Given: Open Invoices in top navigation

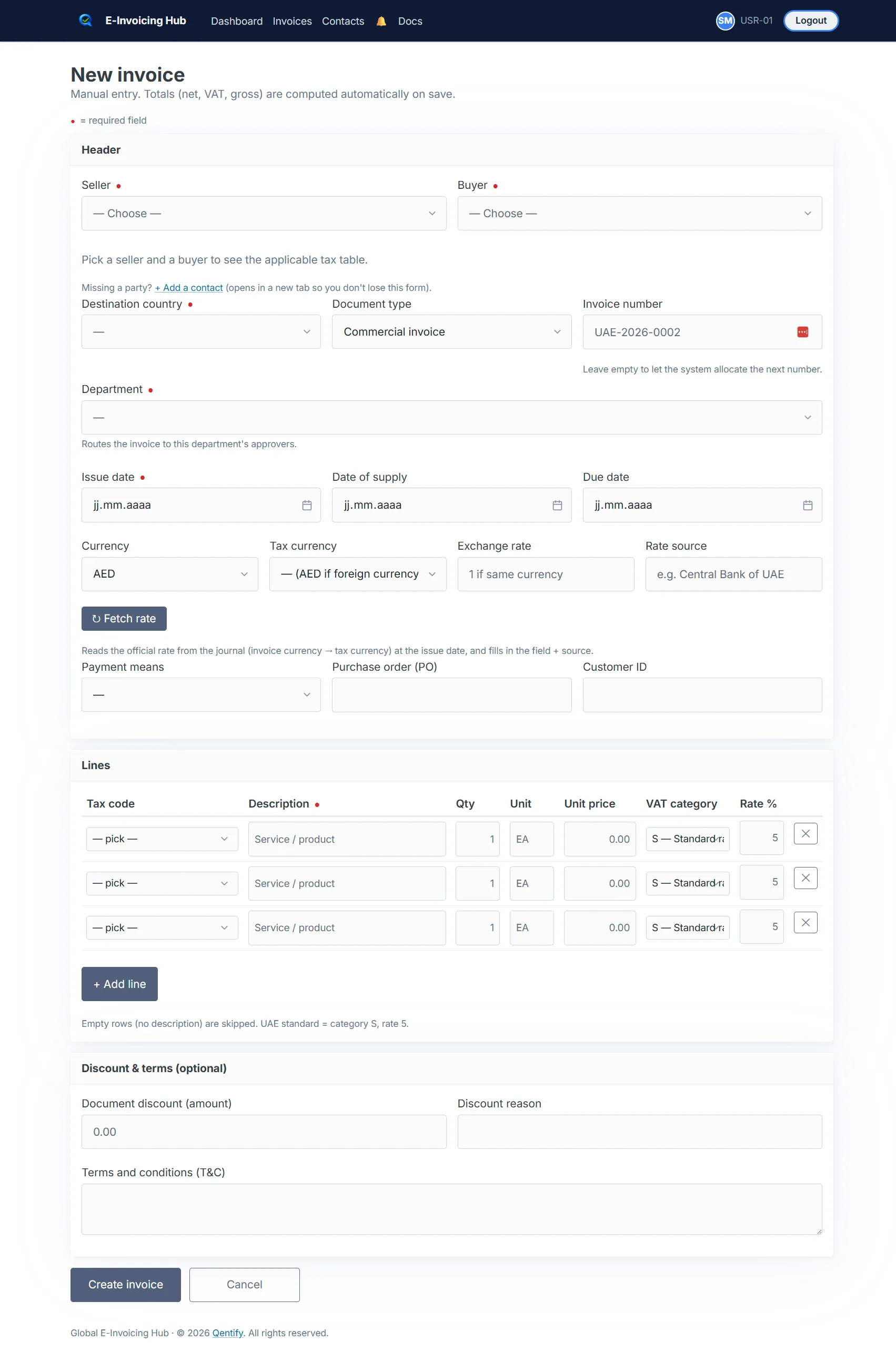Looking at the screenshot, I should coord(292,21).
